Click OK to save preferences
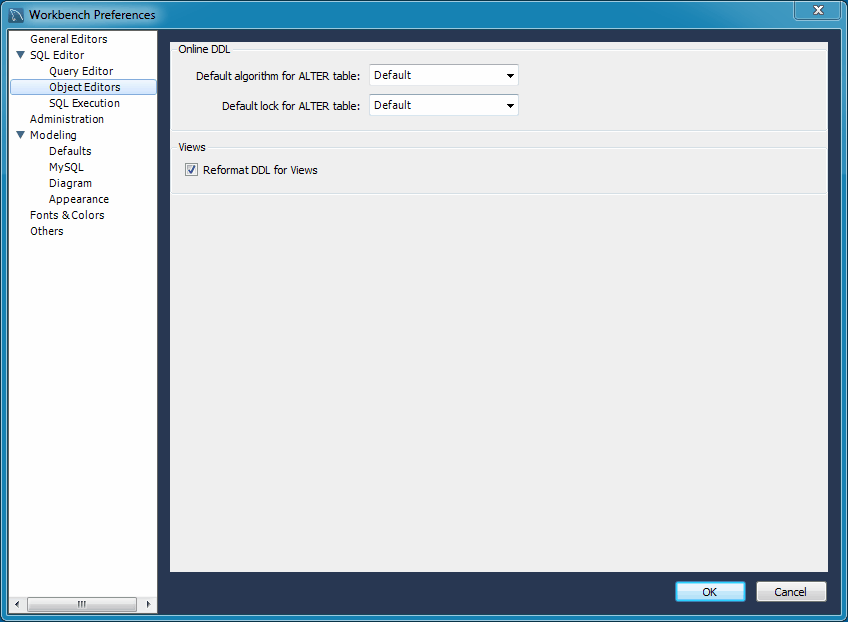Viewport: 848px width, 622px height. pyautogui.click(x=710, y=592)
